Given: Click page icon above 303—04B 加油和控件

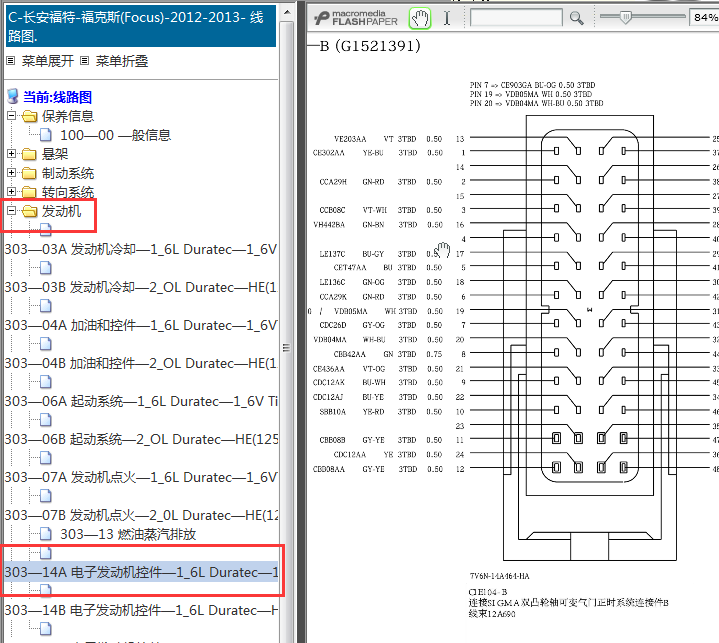Looking at the screenshot, I should click(x=45, y=344).
